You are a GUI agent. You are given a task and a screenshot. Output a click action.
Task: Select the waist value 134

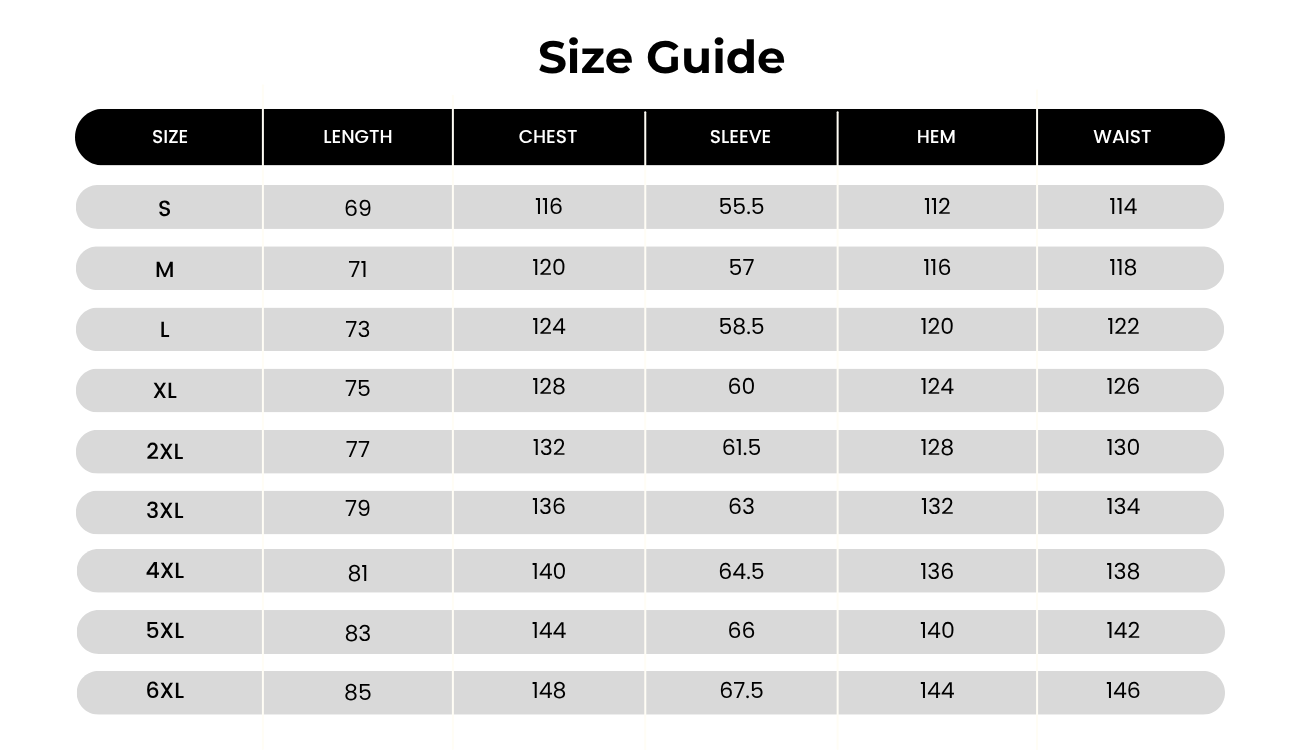(1123, 507)
